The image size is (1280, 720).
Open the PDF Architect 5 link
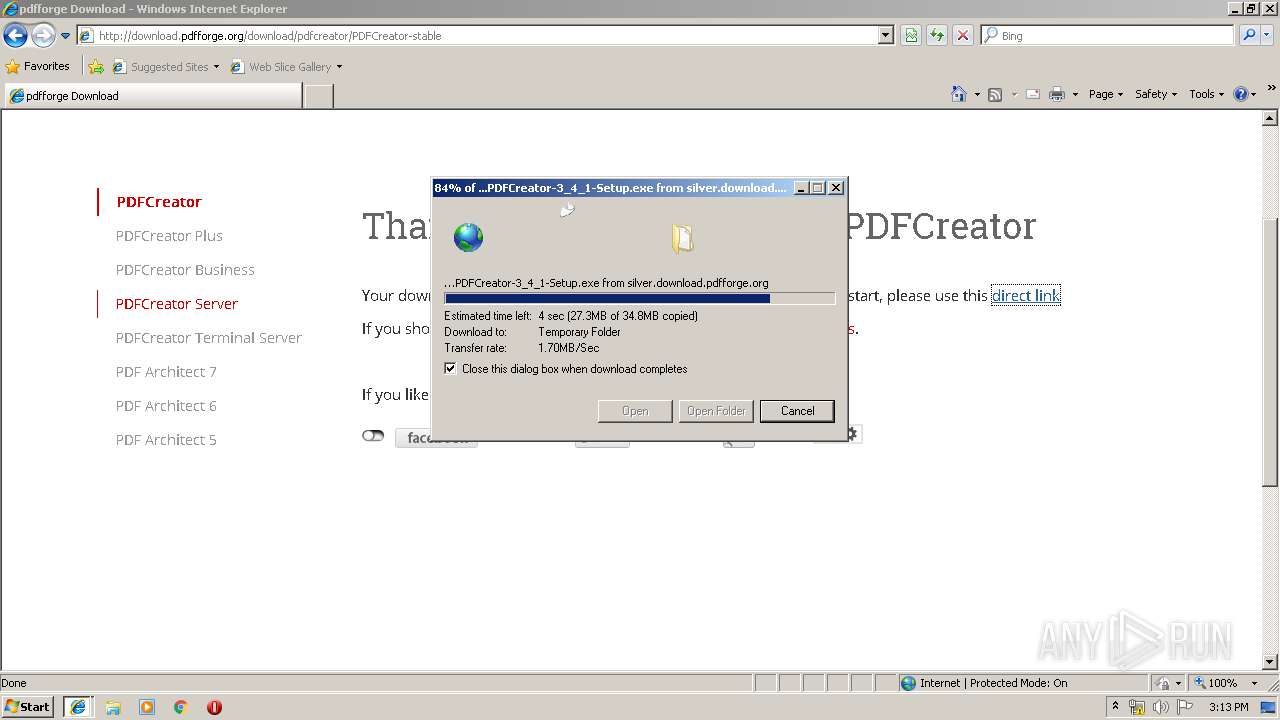coord(166,440)
